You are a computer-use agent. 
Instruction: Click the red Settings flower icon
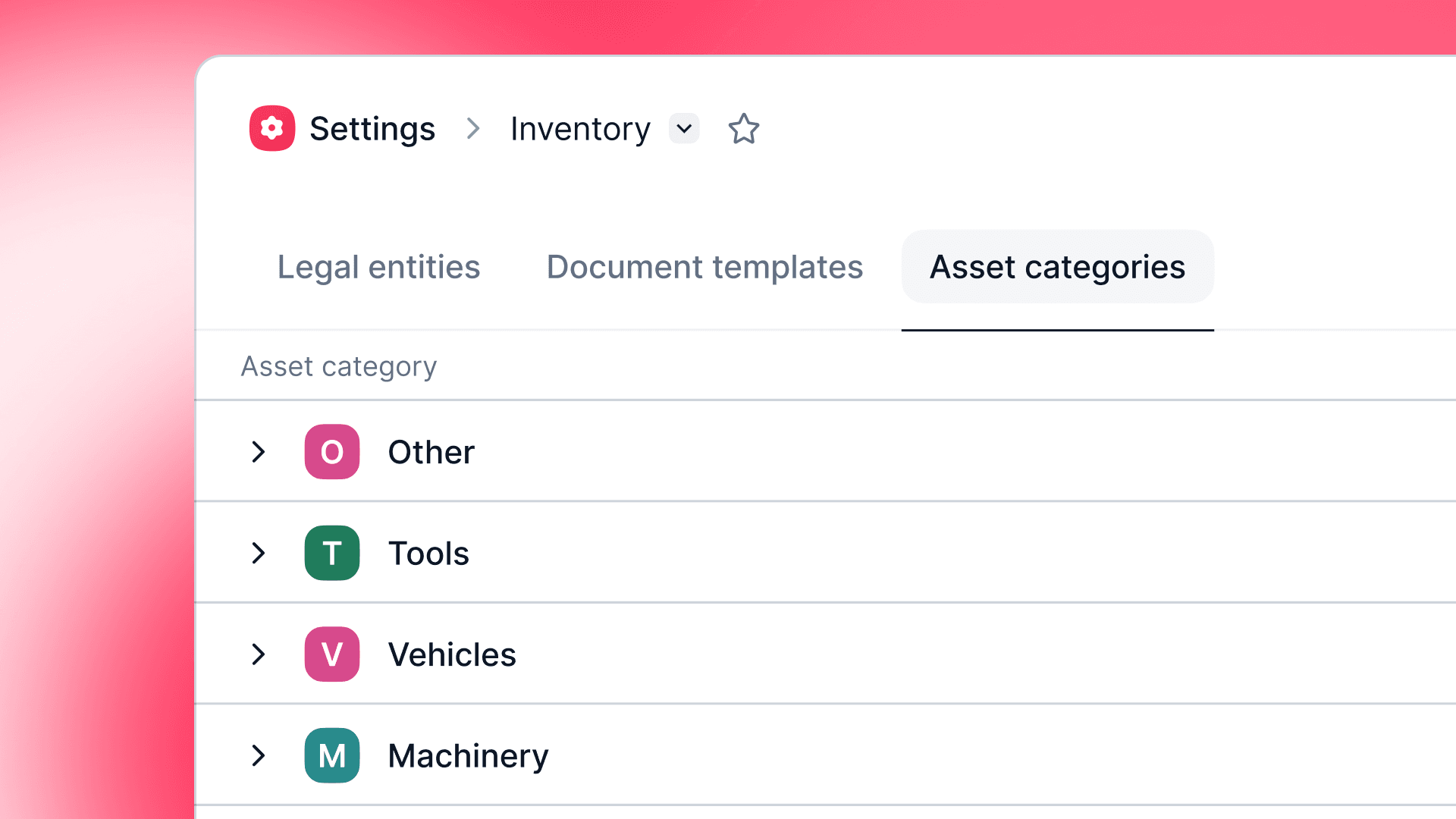pos(272,128)
